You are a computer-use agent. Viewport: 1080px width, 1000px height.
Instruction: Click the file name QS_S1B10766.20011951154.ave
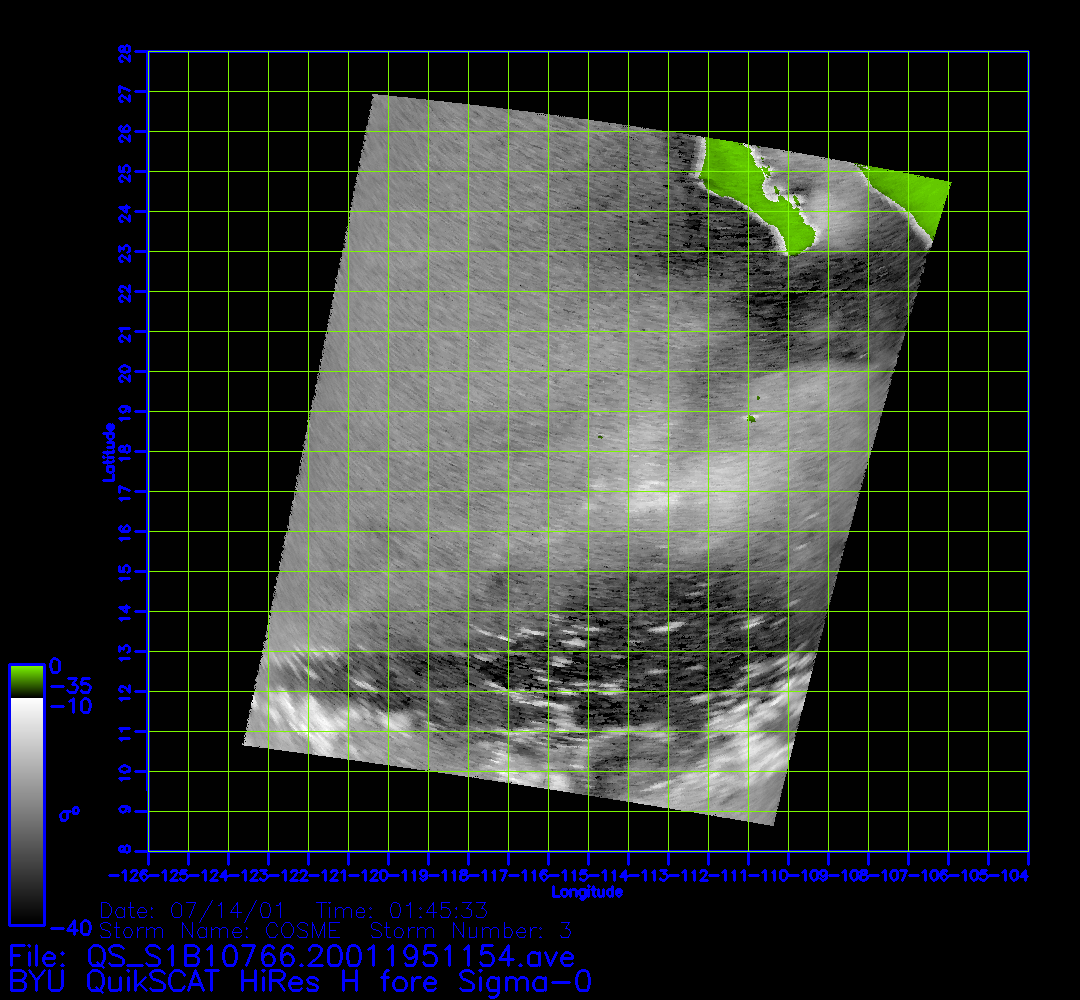tap(332, 957)
